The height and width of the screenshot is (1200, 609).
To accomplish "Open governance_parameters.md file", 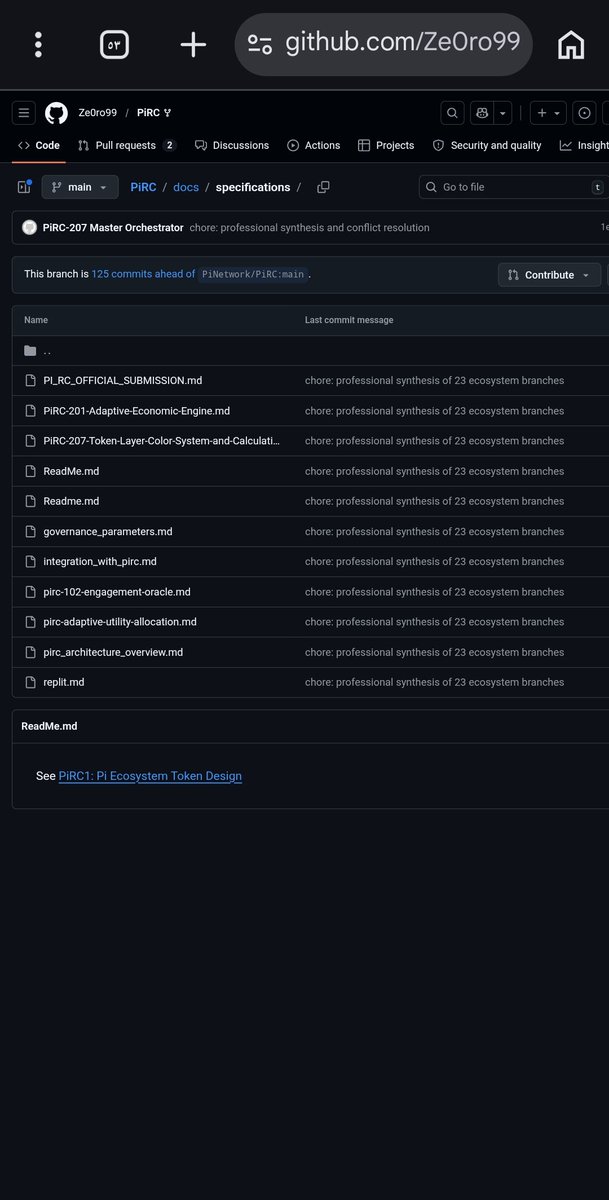I will point(108,532).
